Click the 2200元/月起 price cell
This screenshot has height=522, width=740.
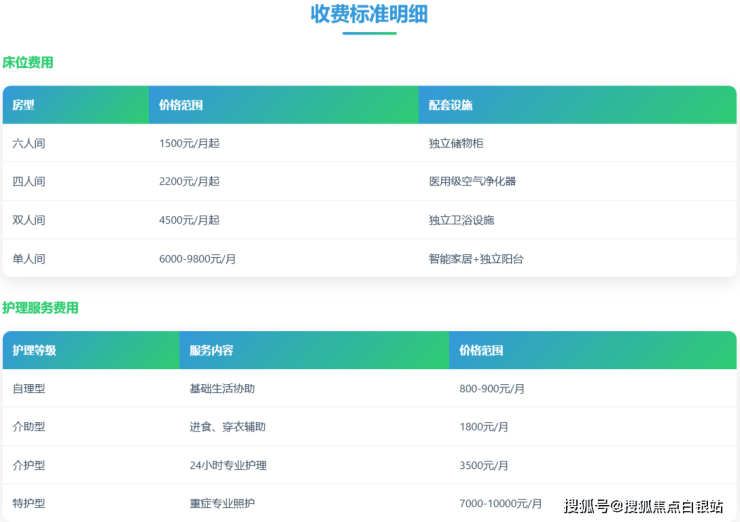pos(189,182)
